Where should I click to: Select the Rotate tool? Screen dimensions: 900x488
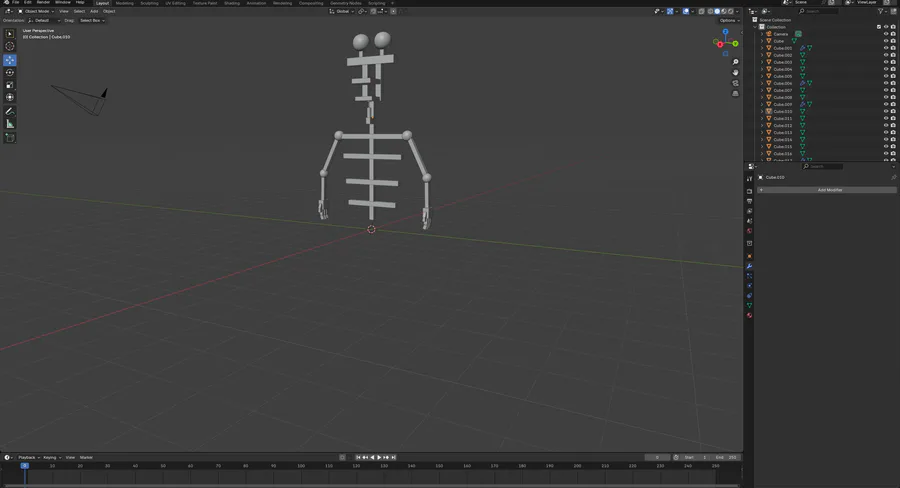(10, 72)
